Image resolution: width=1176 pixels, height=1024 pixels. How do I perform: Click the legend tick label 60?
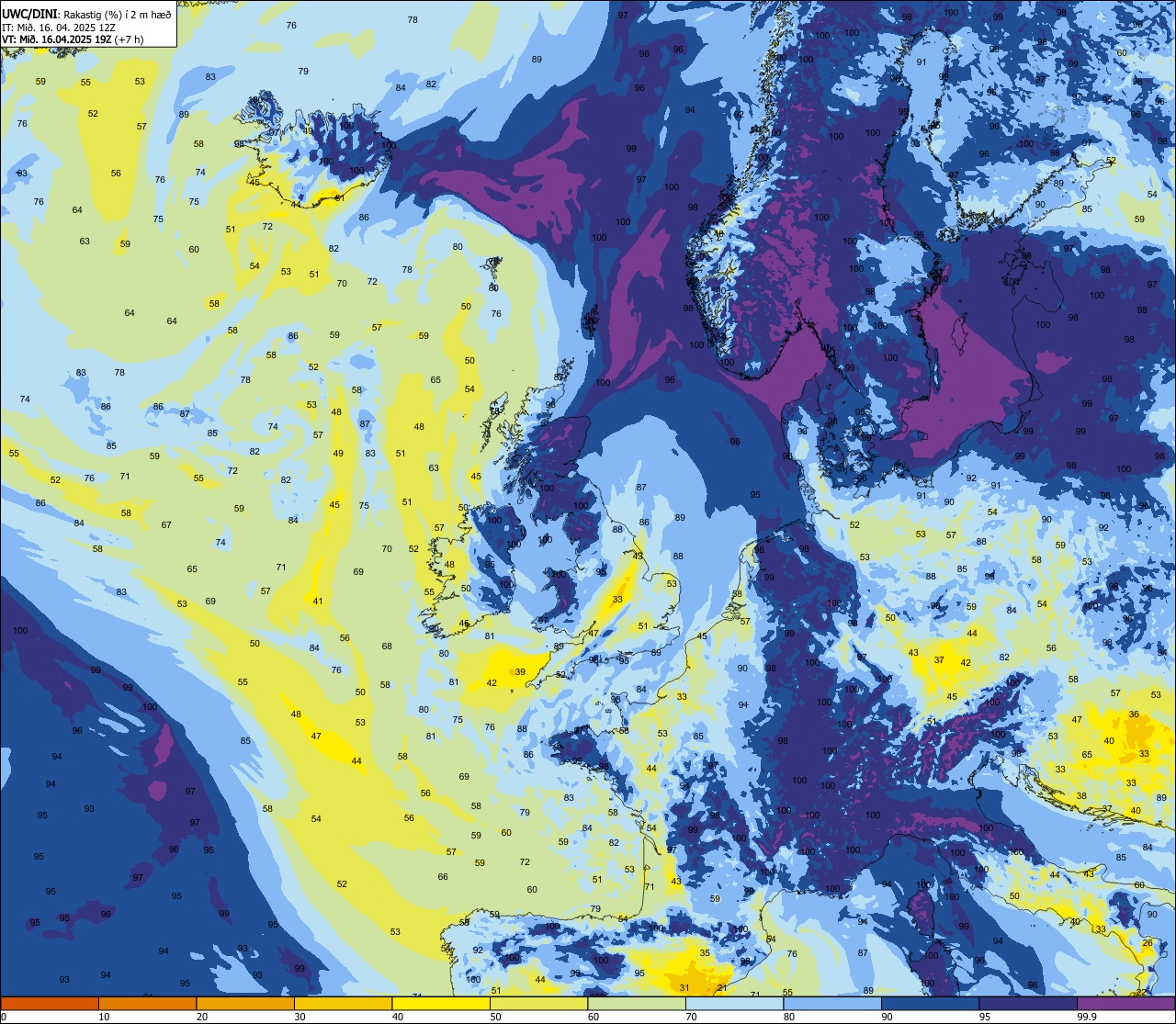tap(593, 1017)
